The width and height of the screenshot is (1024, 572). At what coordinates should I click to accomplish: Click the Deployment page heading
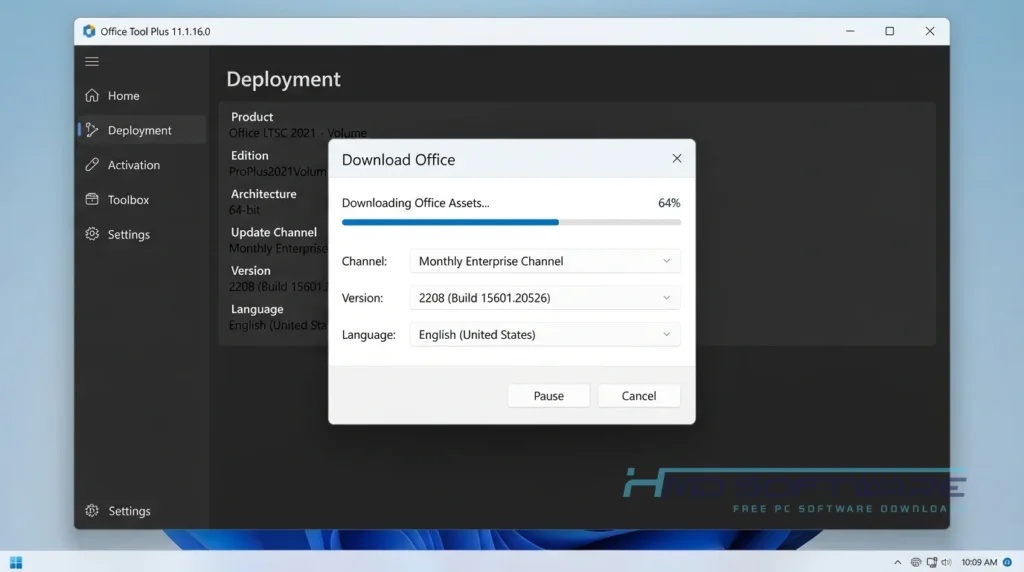pos(283,79)
